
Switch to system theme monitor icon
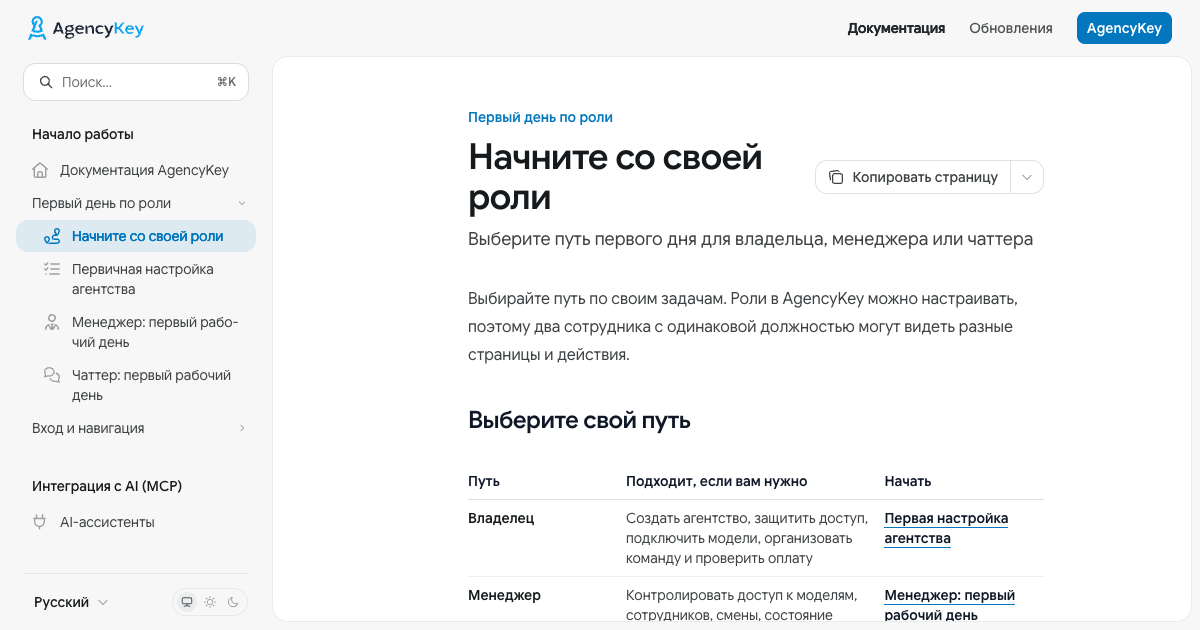(186, 602)
